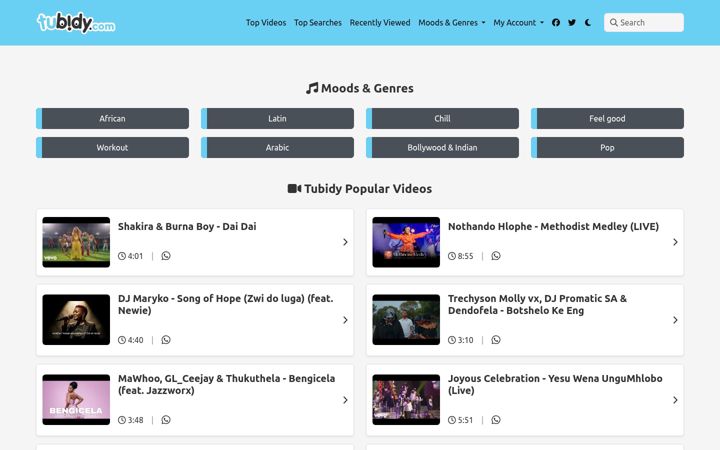This screenshot has width=720, height=450.
Task: Open Botshelo Ke Eng via its chevron arrow
Action: pos(675,320)
